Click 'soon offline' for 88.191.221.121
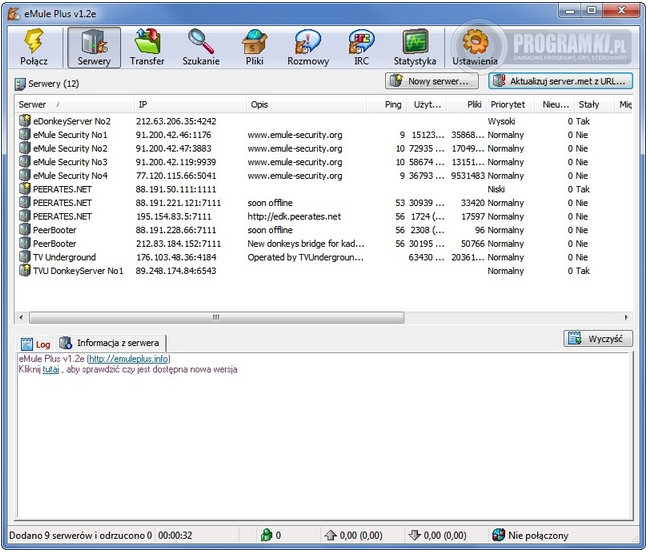The width and height of the screenshot is (649, 553). click(x=270, y=203)
